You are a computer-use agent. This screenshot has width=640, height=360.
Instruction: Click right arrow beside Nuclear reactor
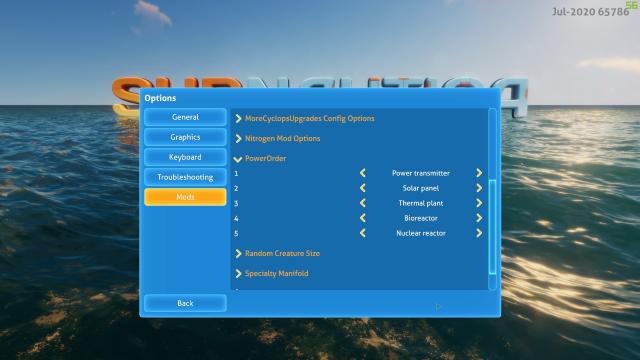tap(479, 233)
